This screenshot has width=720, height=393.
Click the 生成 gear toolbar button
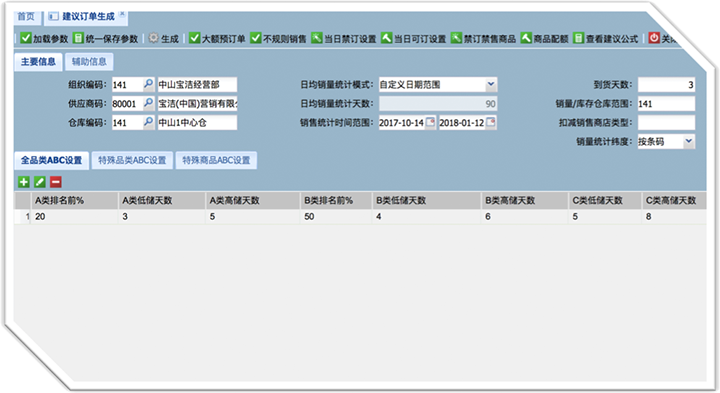click(163, 39)
